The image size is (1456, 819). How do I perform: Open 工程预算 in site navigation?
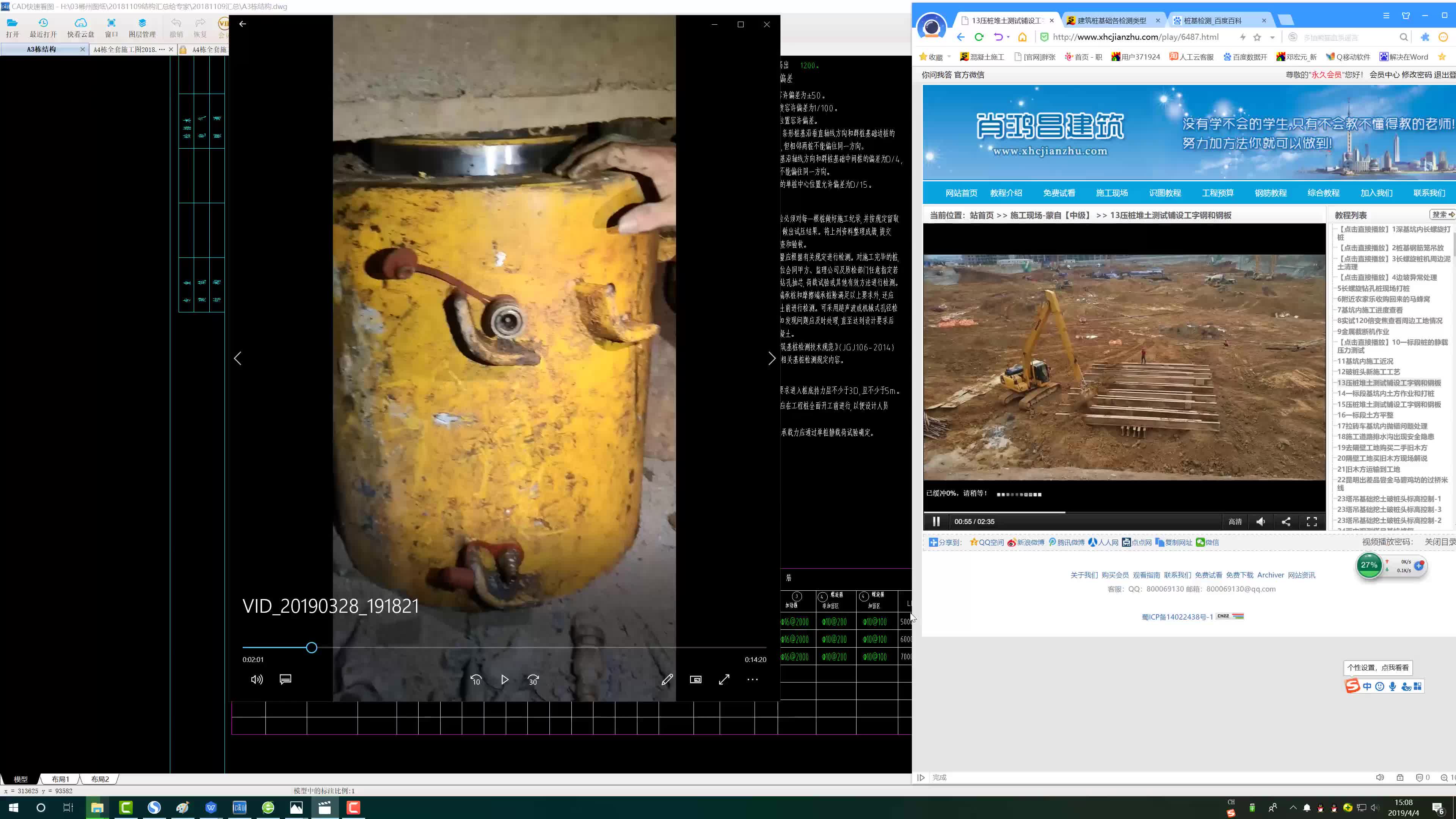[x=1218, y=193]
